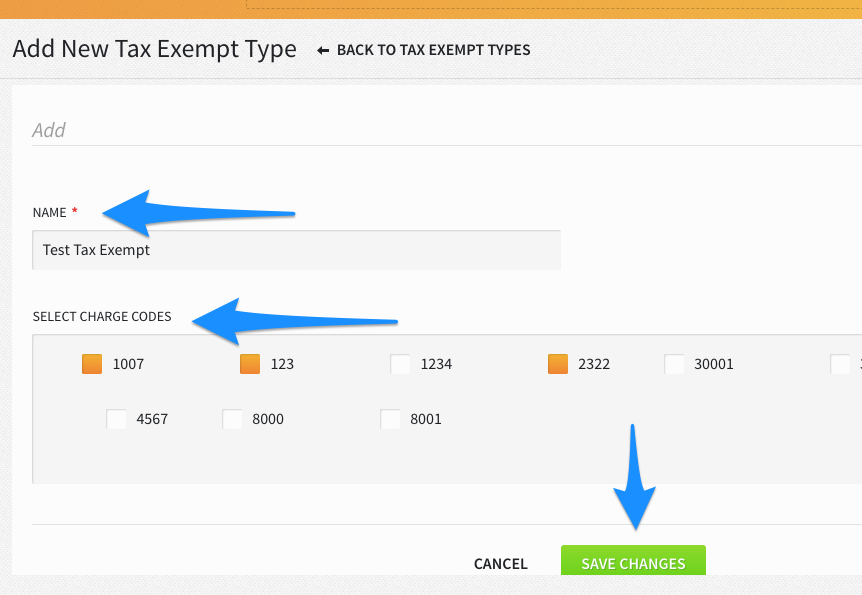Click the SAVE CHANGES button

(633, 562)
